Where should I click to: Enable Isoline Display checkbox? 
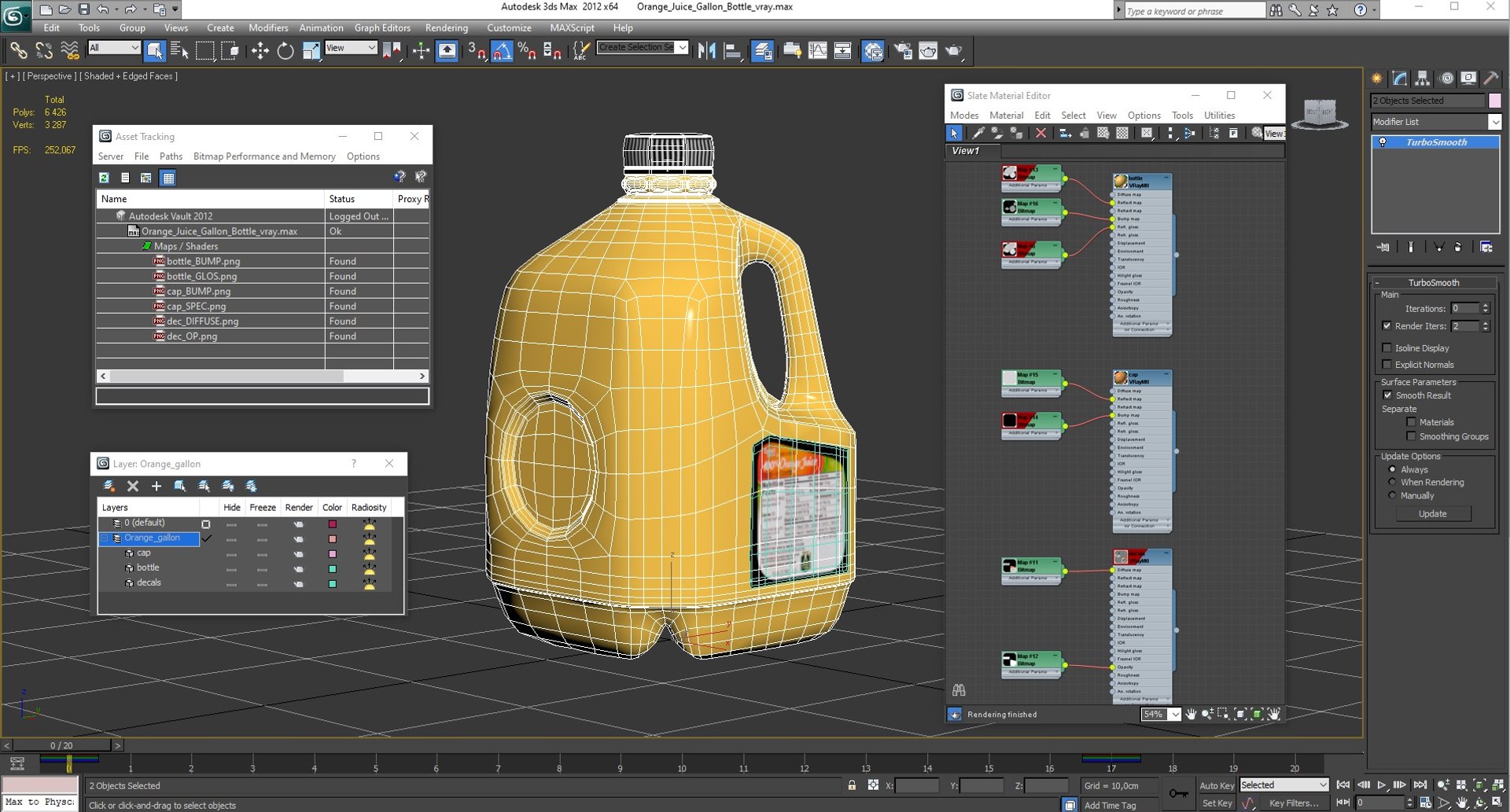pyautogui.click(x=1387, y=347)
